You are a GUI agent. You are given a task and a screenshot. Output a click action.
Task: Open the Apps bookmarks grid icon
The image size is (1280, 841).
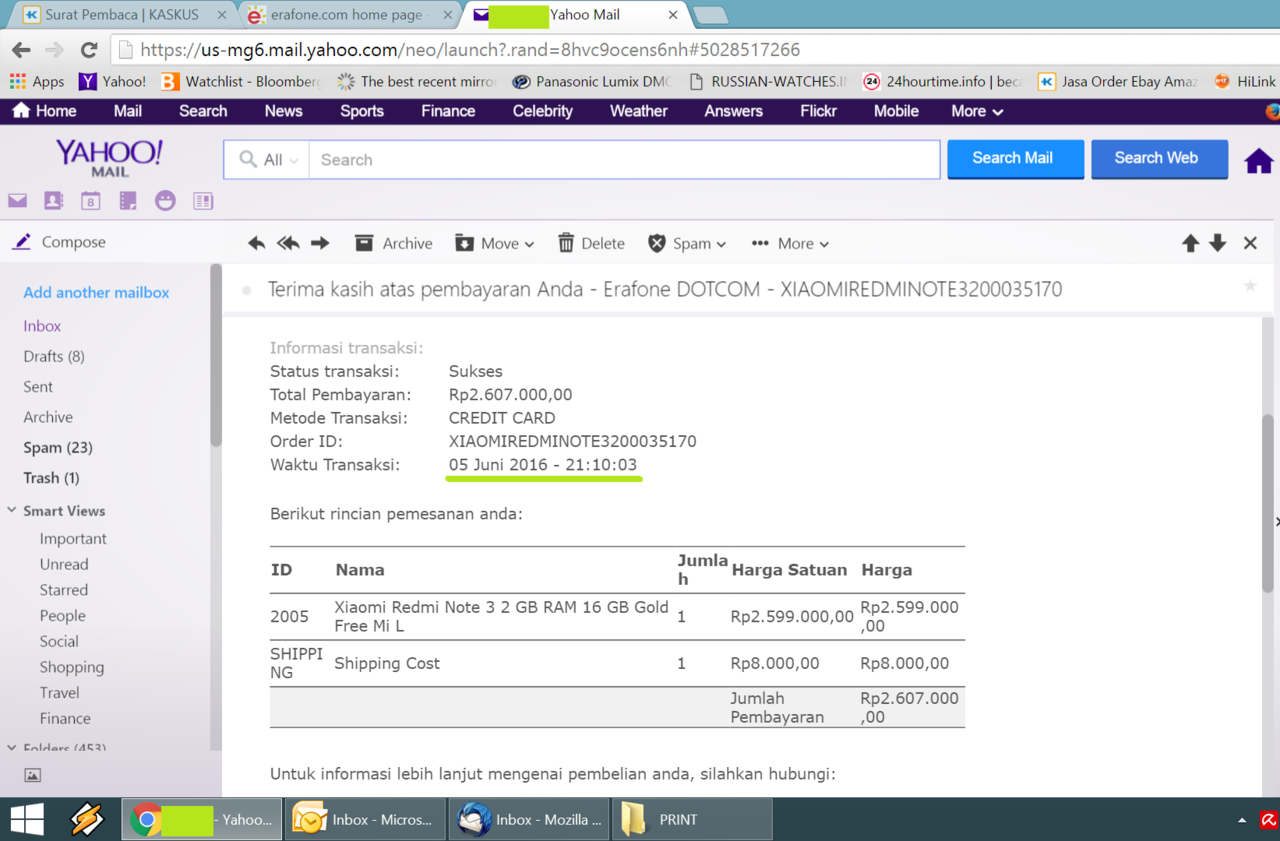tap(18, 82)
